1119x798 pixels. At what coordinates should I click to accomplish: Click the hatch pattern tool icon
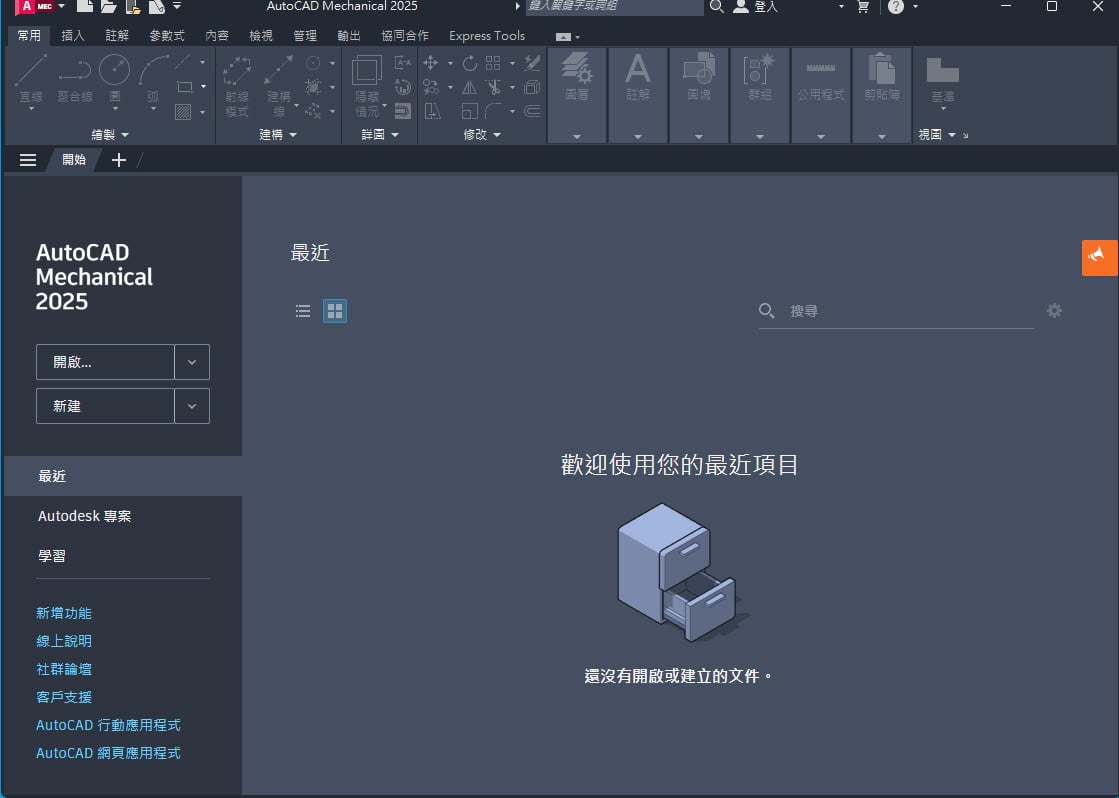183,111
